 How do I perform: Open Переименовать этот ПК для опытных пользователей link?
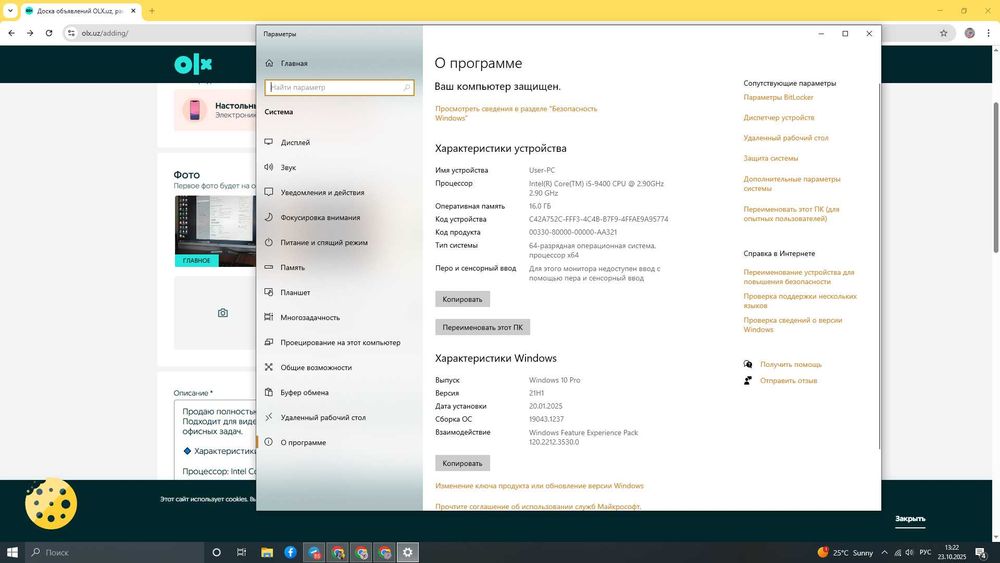(x=791, y=214)
